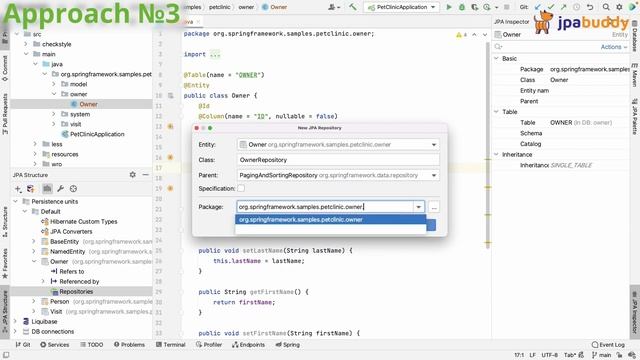Go to previous highlighted problem arrow
This screenshot has height=360, width=640.
[474, 35]
